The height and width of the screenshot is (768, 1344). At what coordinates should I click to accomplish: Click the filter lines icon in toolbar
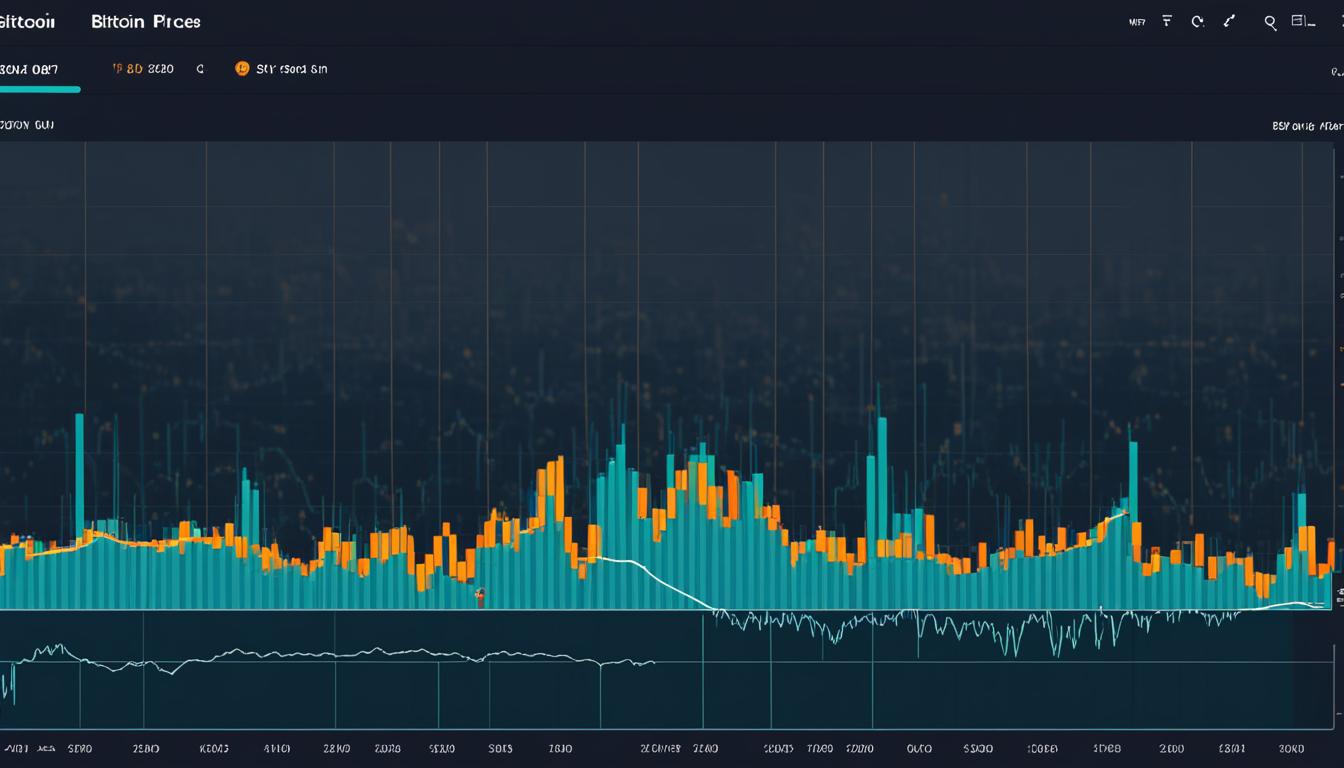point(1167,21)
